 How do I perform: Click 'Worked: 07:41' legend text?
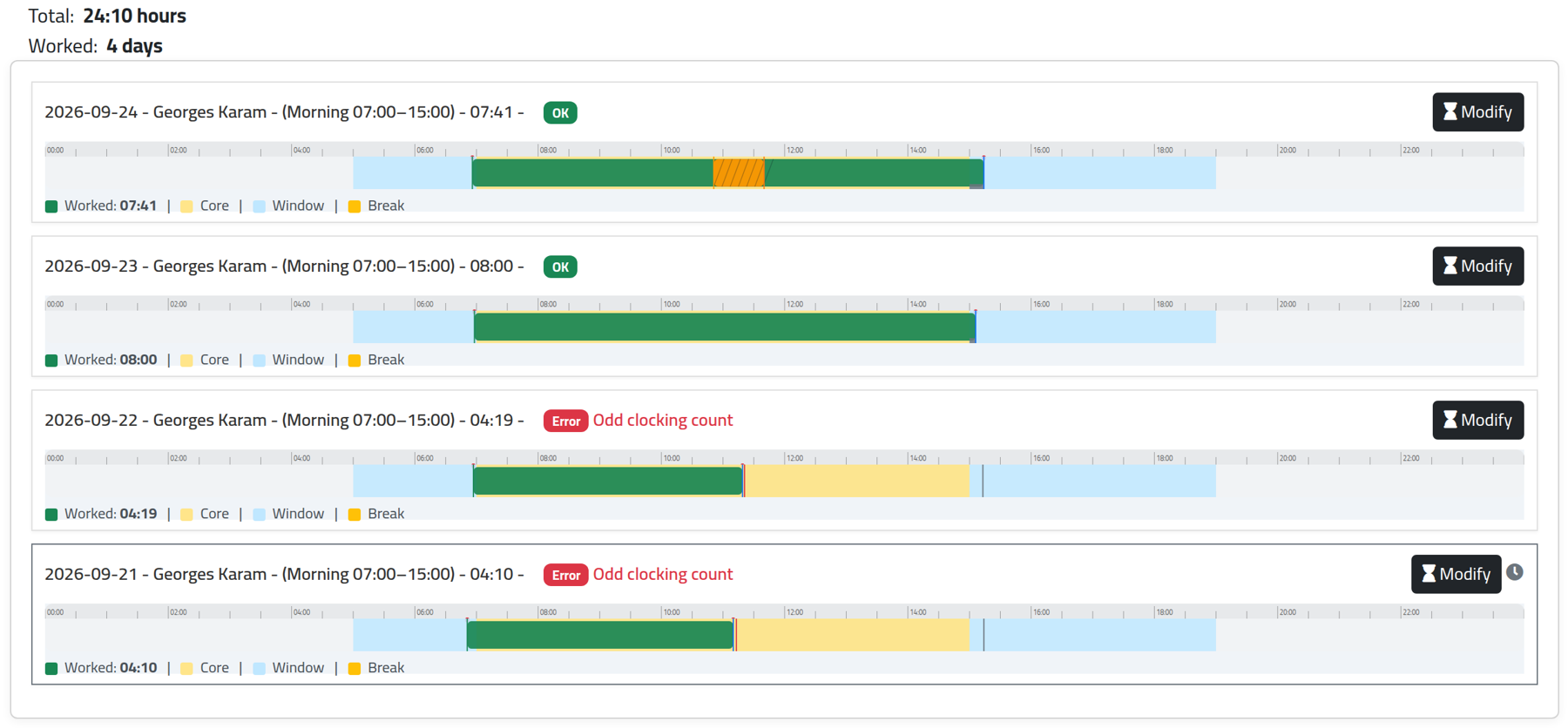point(111,206)
